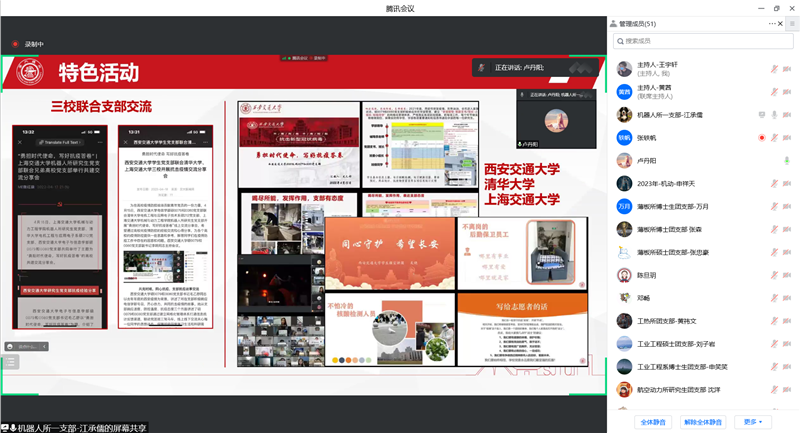The height and width of the screenshot is (433, 800).
Task: Select member row 张轶帆 by name
Action: pyautogui.click(x=646, y=138)
